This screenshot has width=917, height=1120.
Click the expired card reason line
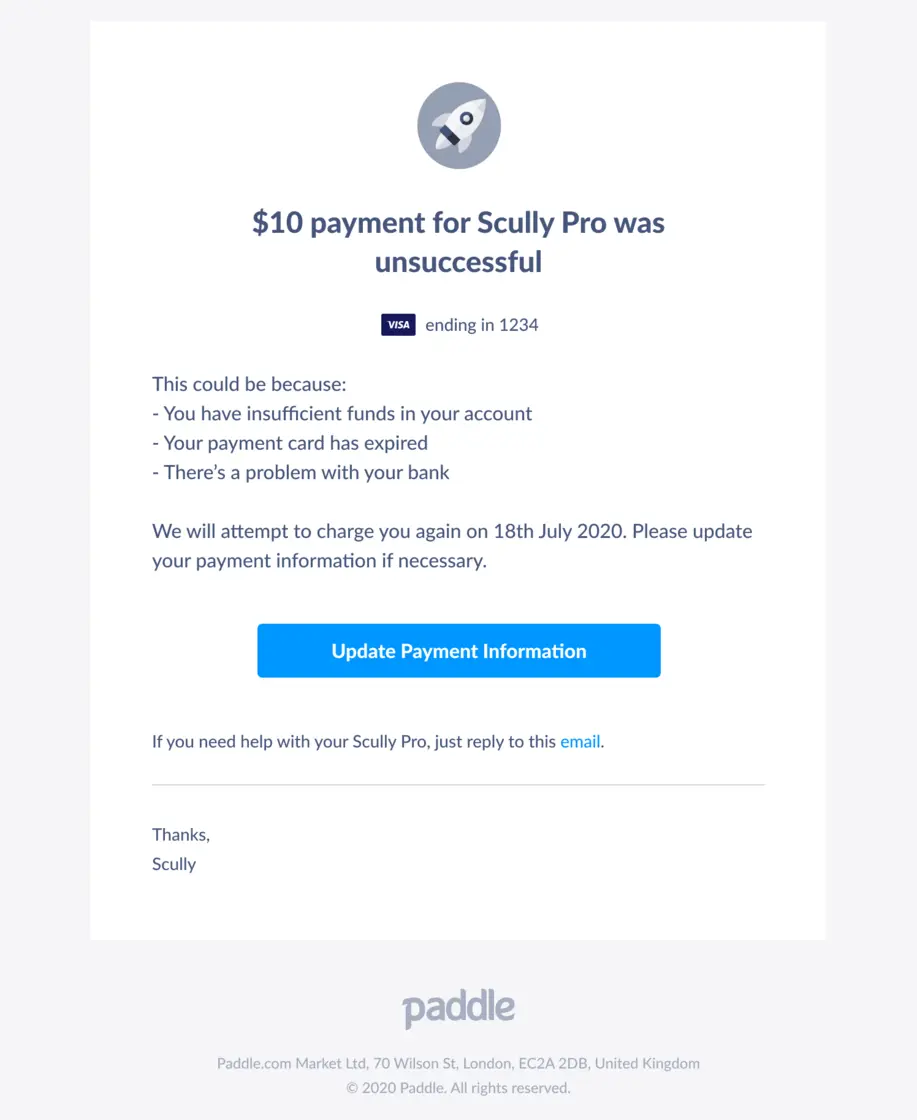coord(290,442)
